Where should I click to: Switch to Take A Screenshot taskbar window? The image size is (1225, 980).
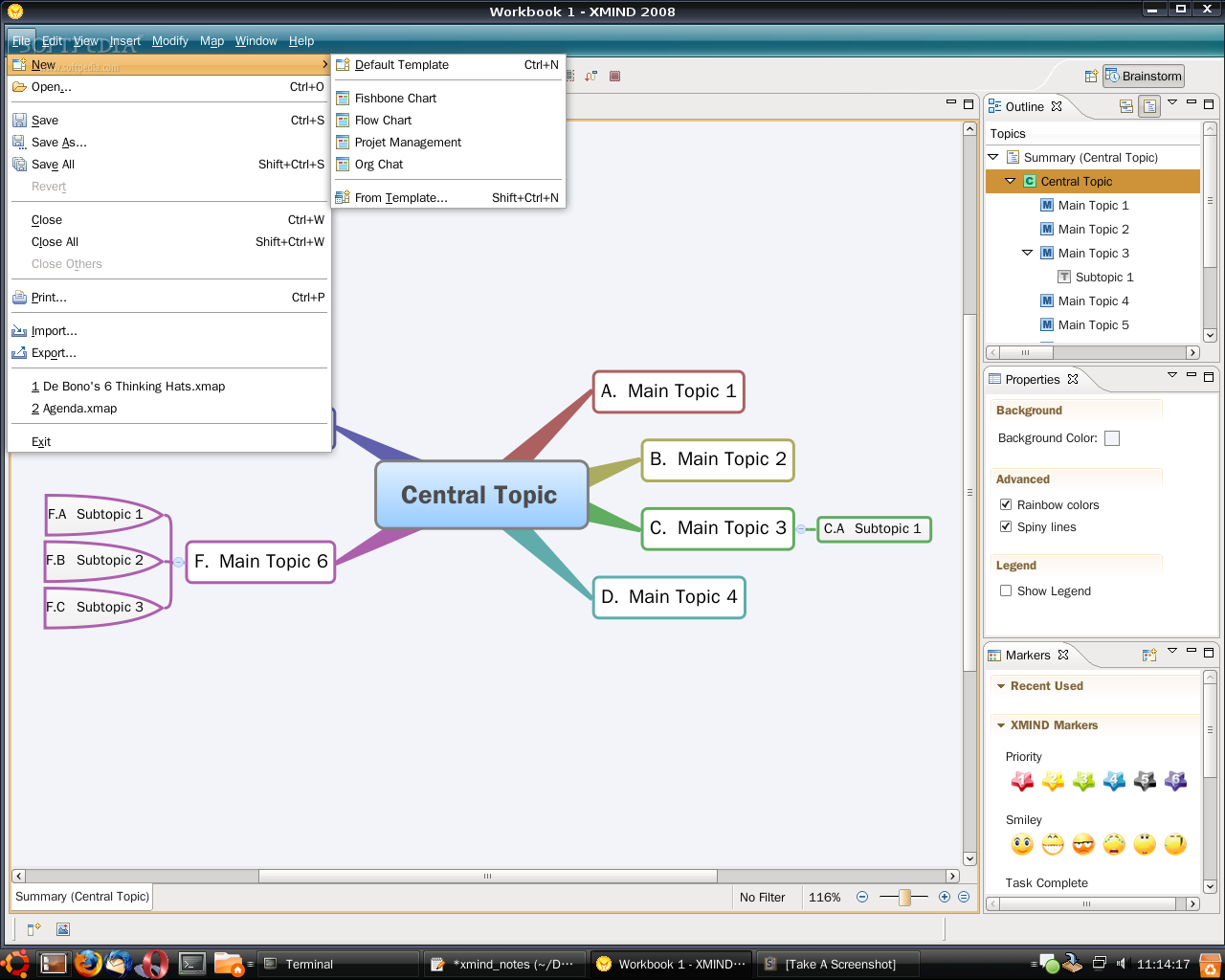(838, 964)
